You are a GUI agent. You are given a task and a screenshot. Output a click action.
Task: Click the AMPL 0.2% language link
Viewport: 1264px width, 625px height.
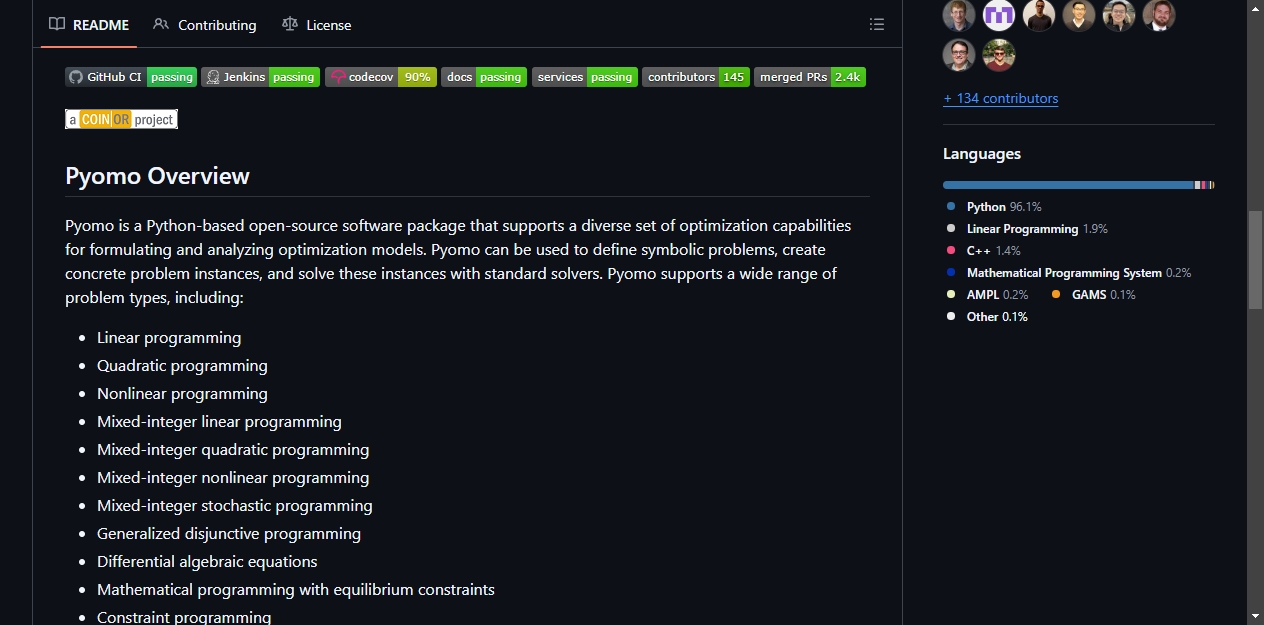988,295
